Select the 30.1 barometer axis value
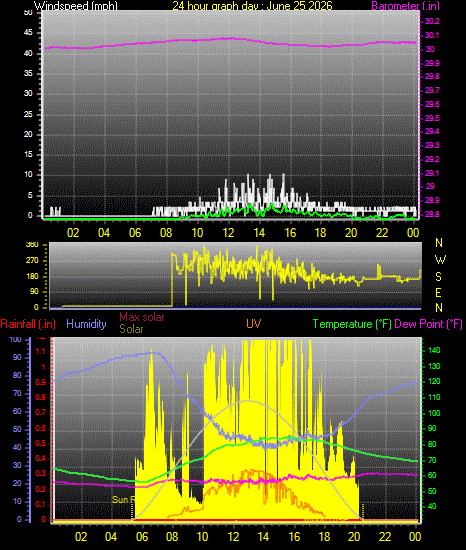Screen dimensions: 466x550 click(x=432, y=35)
